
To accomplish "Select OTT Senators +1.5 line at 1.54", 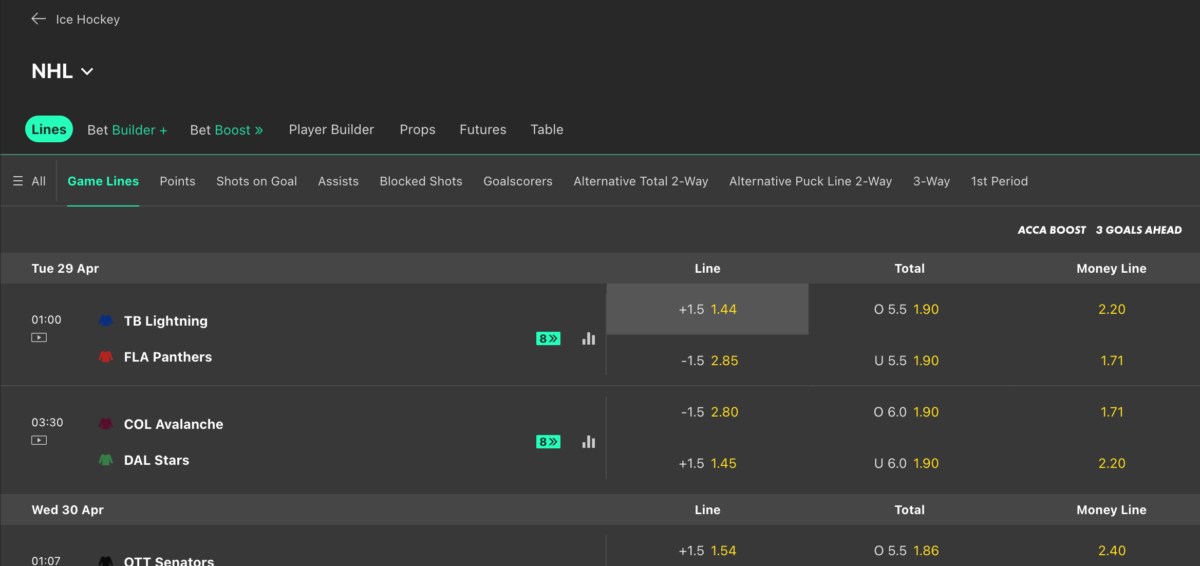I will point(707,551).
